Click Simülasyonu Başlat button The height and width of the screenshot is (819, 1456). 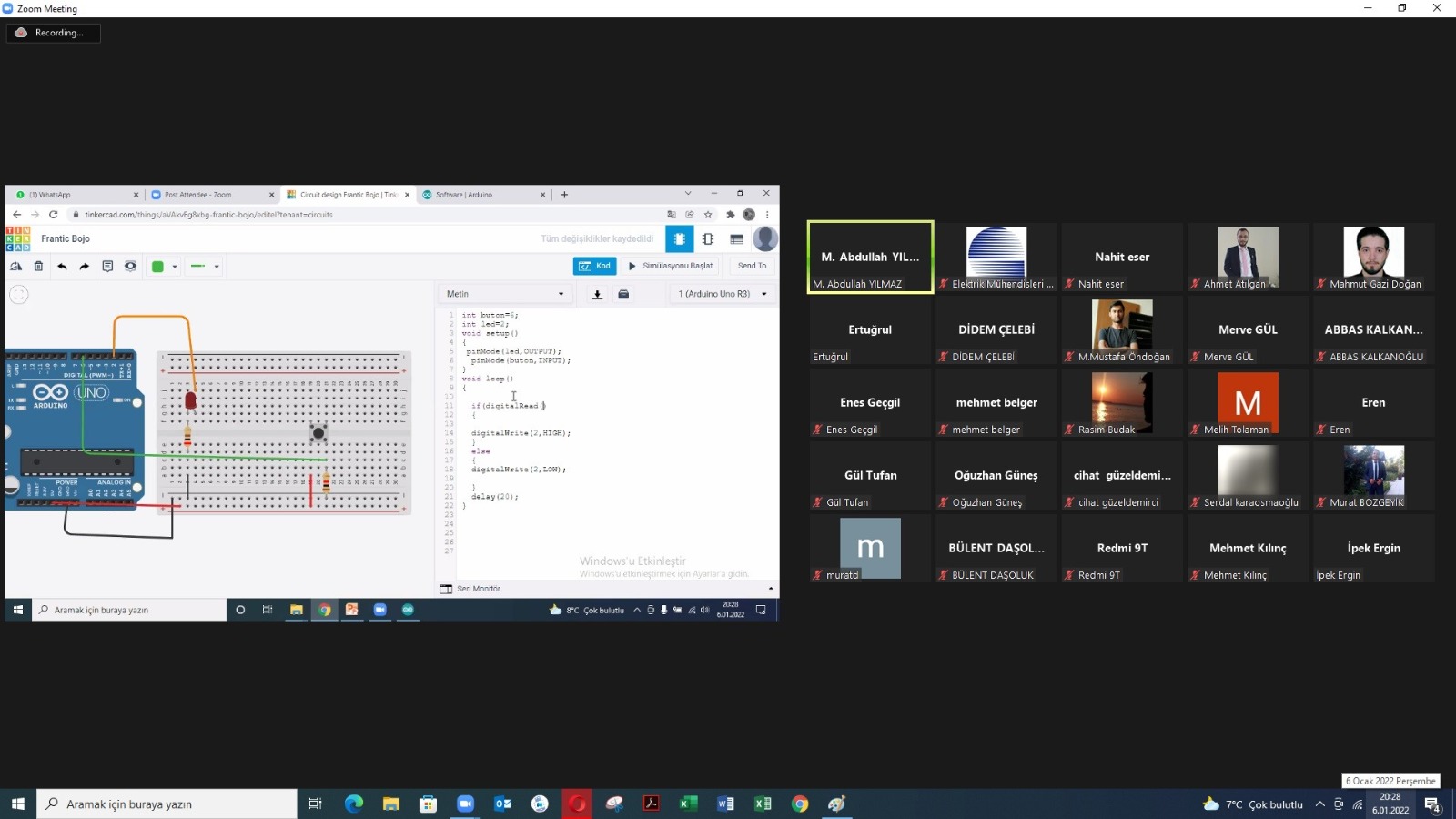click(x=671, y=266)
